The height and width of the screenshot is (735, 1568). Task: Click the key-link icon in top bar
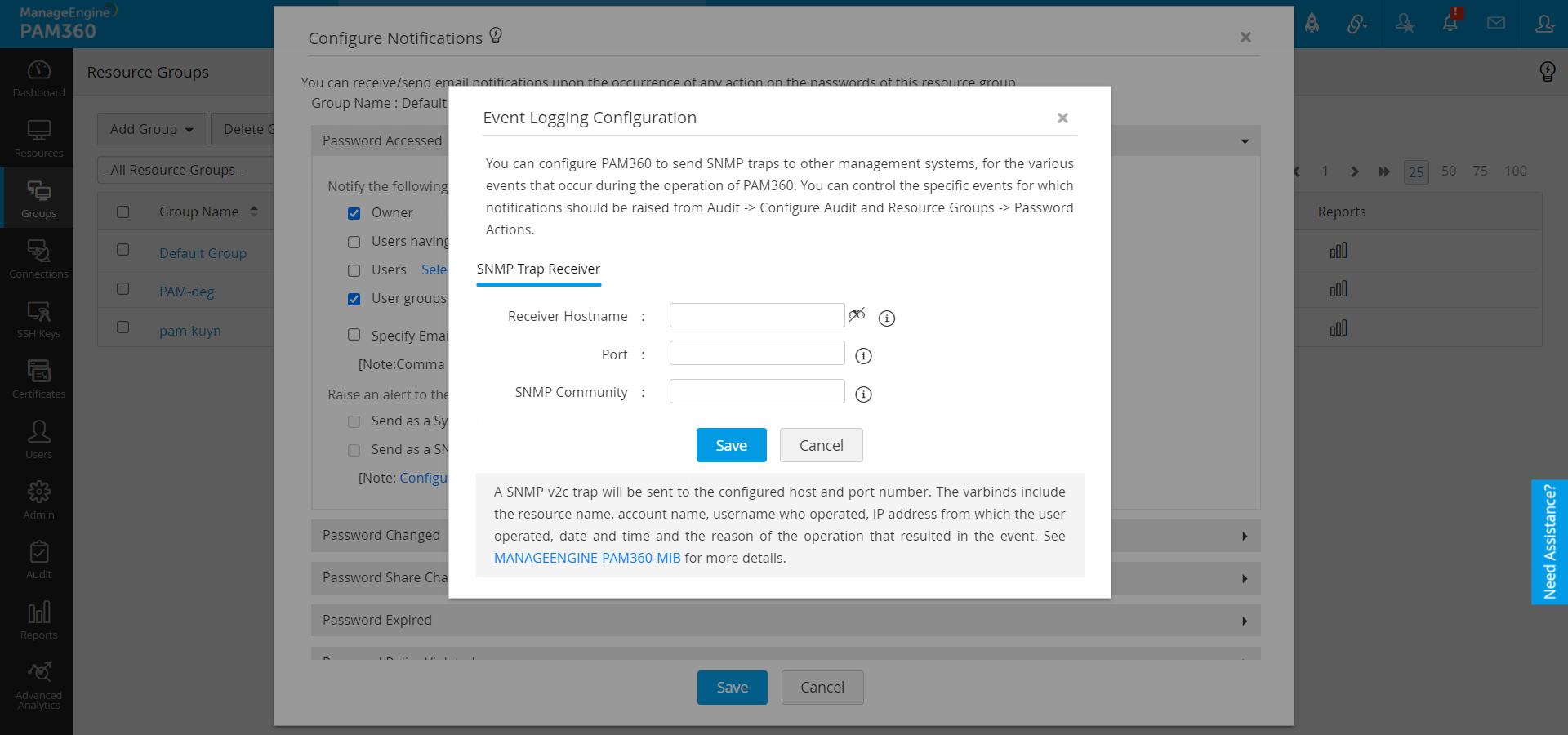[1357, 23]
